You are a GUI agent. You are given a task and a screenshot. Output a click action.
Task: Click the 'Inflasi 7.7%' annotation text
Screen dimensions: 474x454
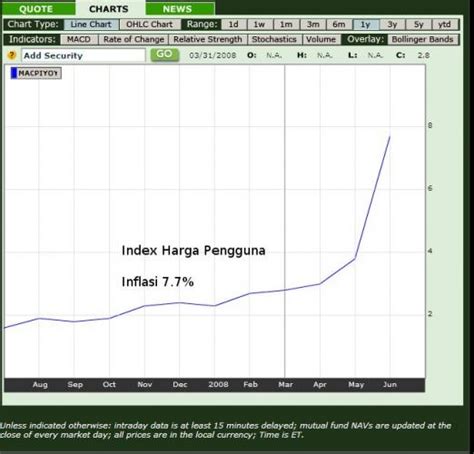[x=157, y=282]
